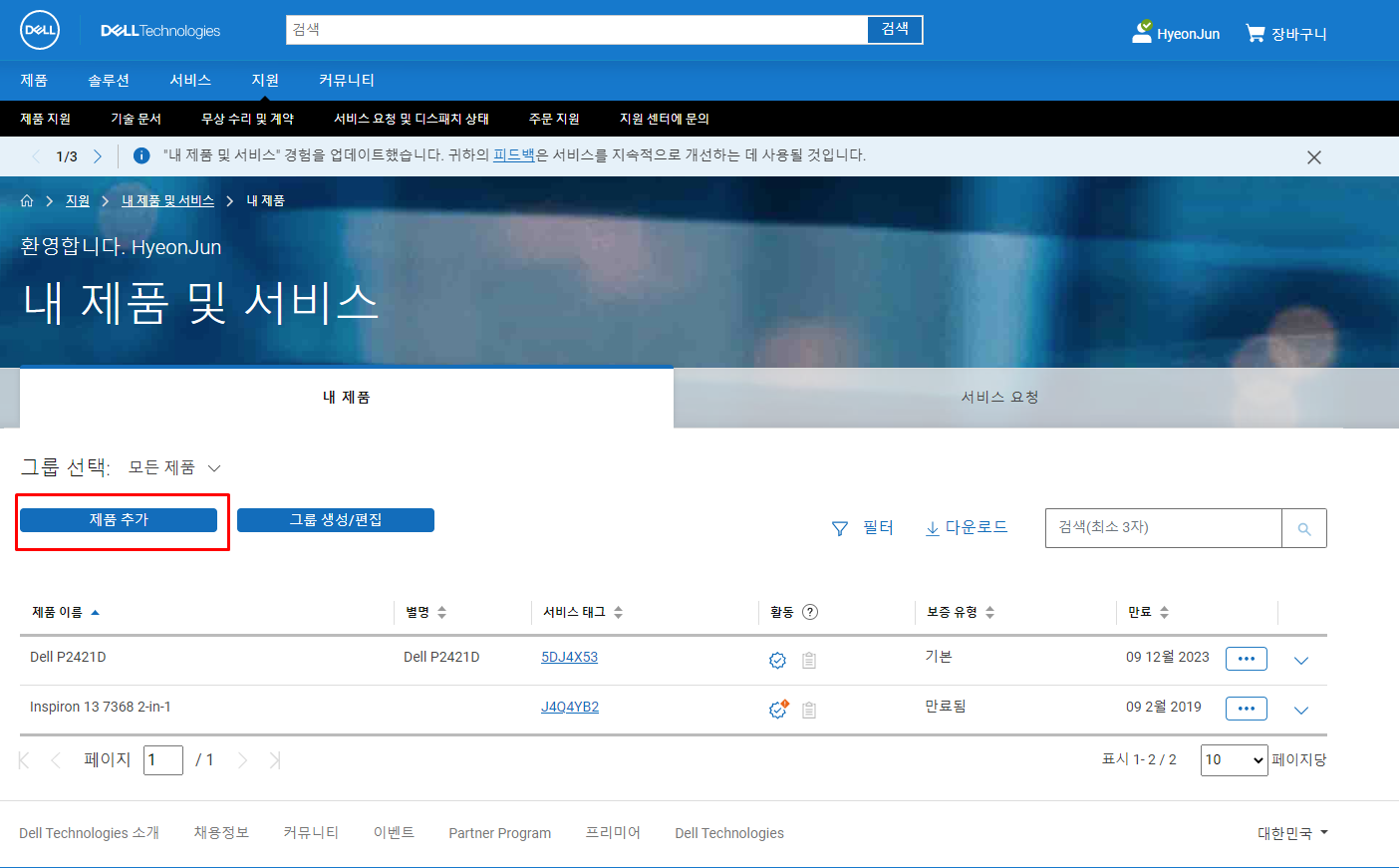Select 지원 센터에 문의 submenu item
This screenshot has height=868, width=1399.
pyautogui.click(x=665, y=119)
